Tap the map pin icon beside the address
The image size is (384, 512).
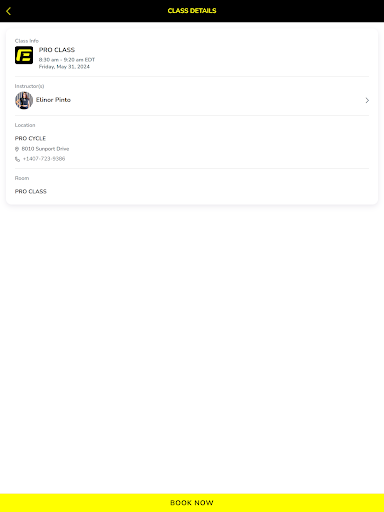[17, 149]
